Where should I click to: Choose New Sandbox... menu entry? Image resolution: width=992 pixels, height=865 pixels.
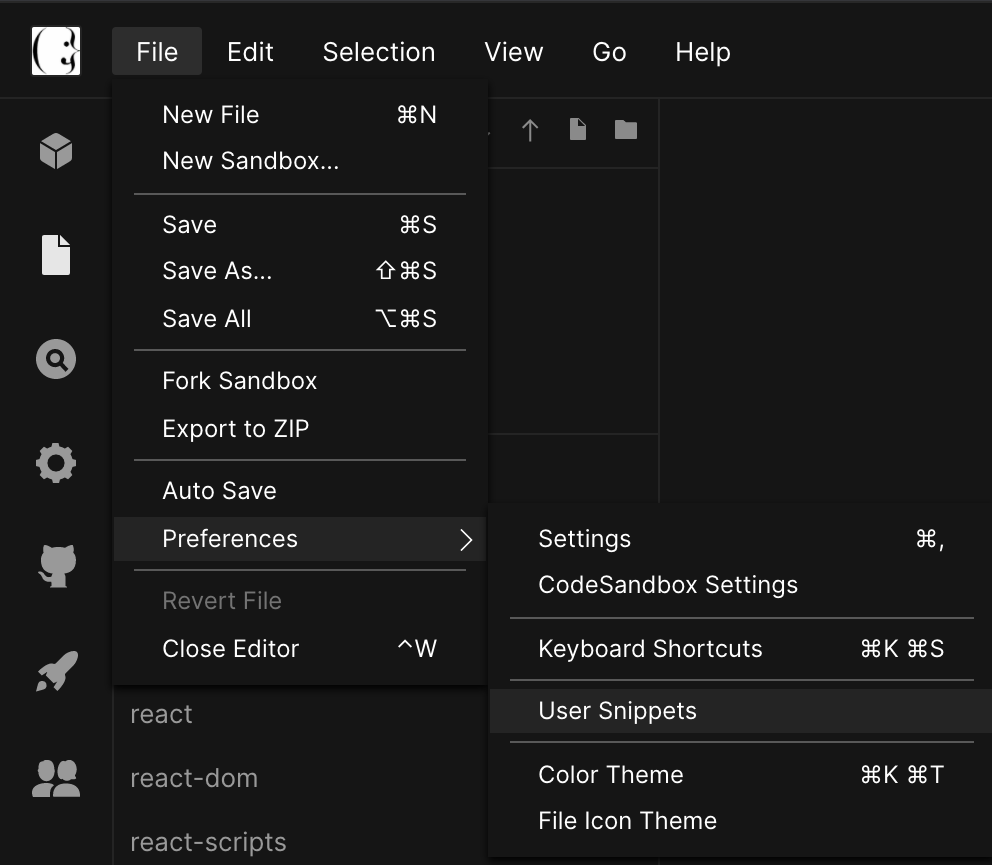point(300,161)
